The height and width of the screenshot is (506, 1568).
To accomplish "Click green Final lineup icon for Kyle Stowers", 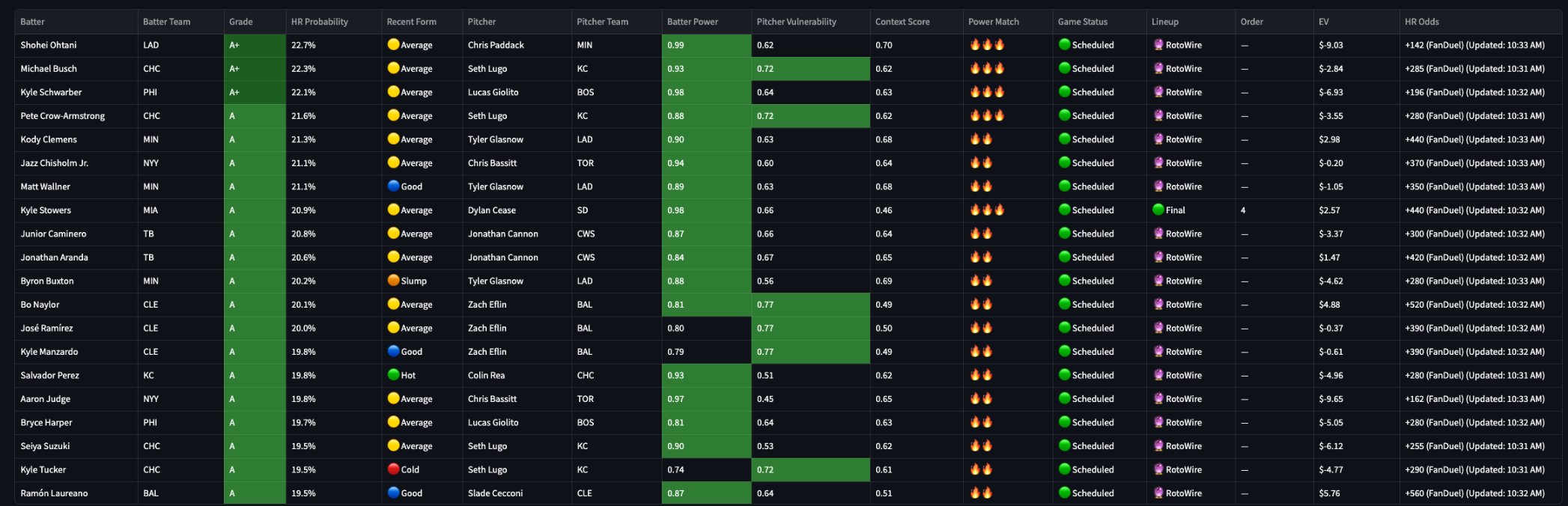I will [1158, 210].
